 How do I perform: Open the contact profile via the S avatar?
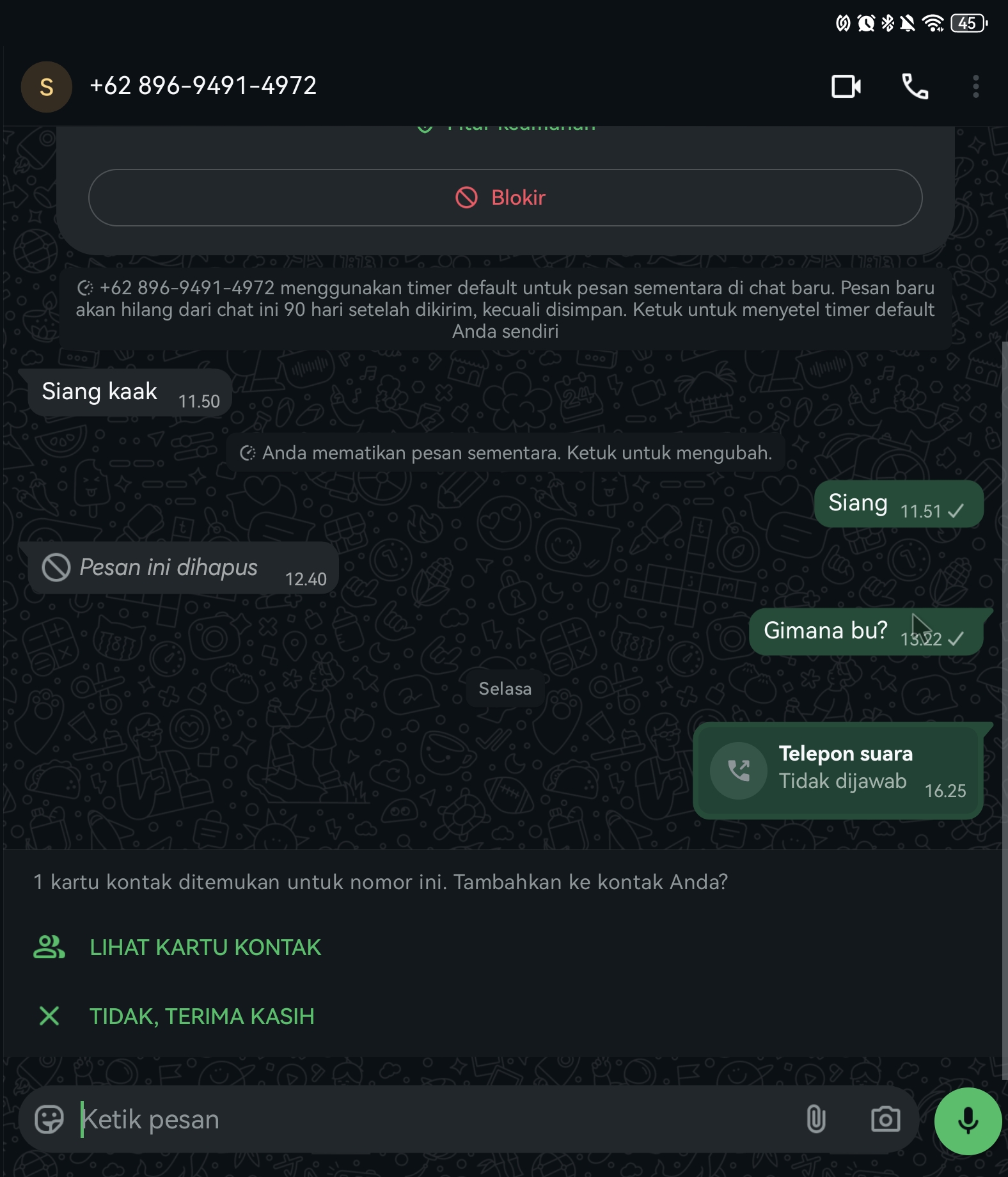pyautogui.click(x=46, y=86)
